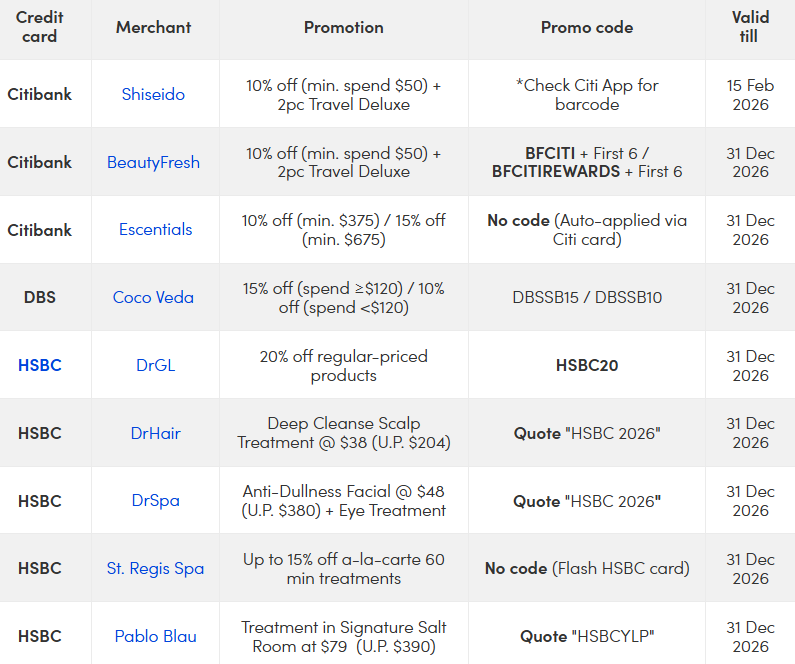Select the DBSSB15 / DBSSB10 promo code cell
This screenshot has height=664, width=795.
coord(586,297)
